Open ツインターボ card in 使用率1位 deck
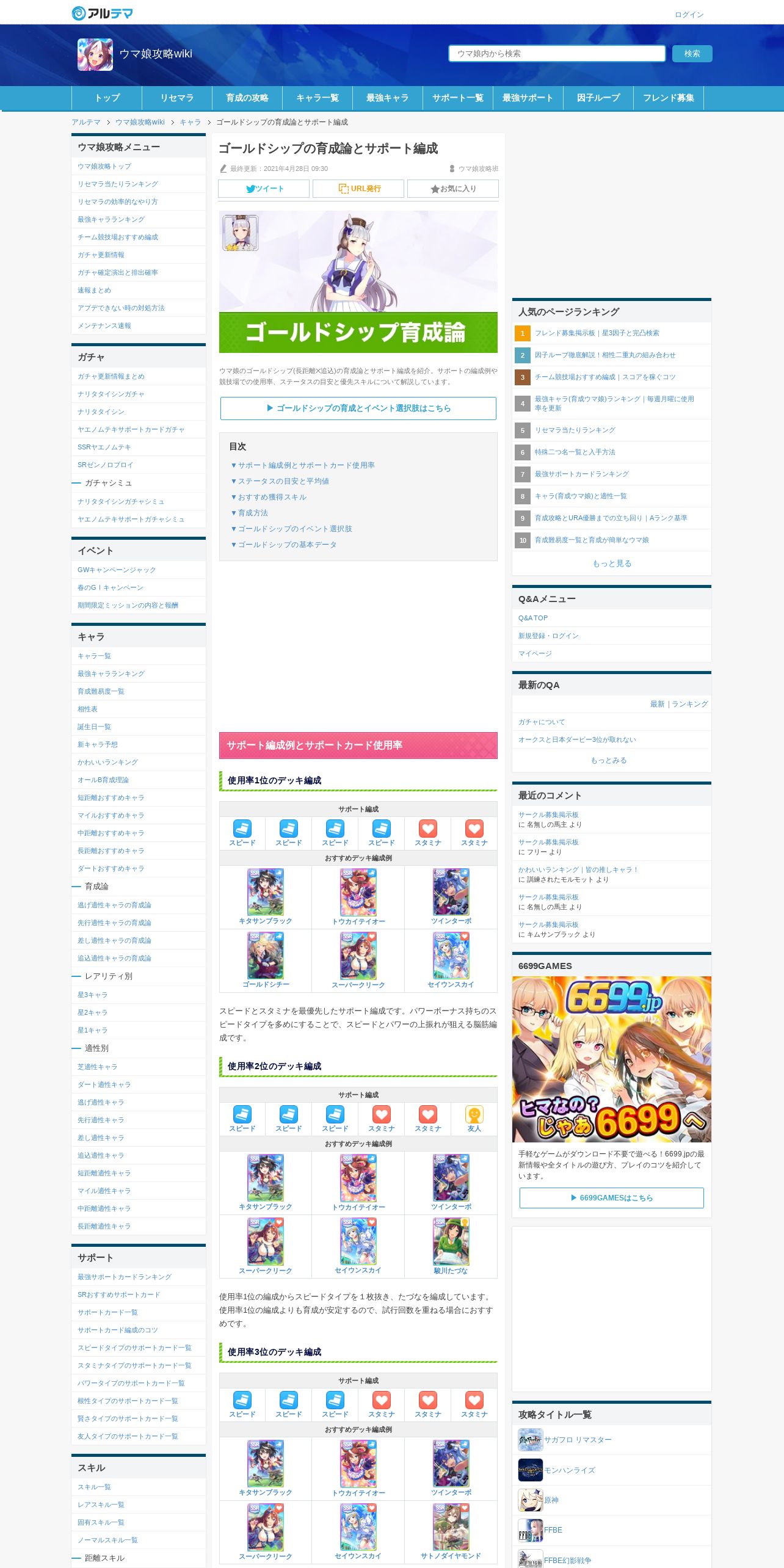Image resolution: width=784 pixels, height=1568 pixels. pos(451,892)
